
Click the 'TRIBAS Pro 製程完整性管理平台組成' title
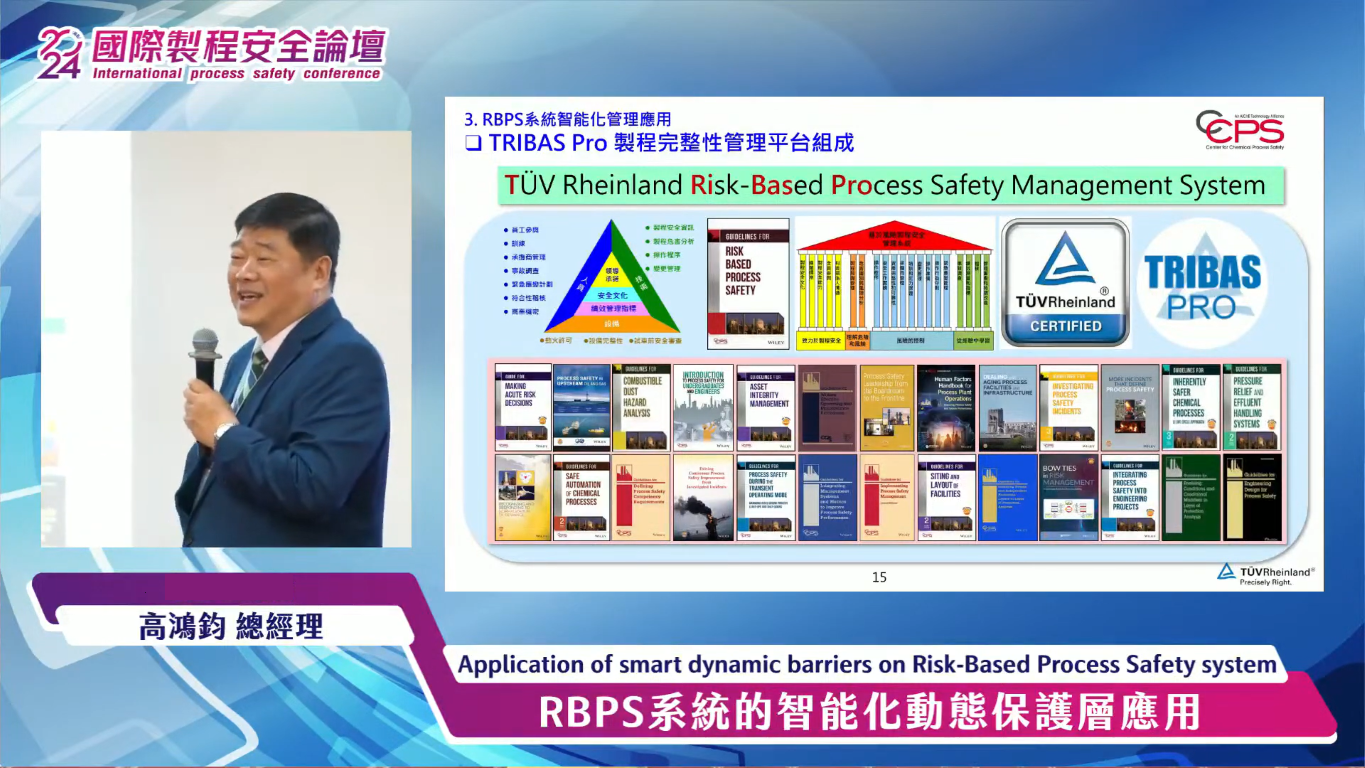[670, 143]
